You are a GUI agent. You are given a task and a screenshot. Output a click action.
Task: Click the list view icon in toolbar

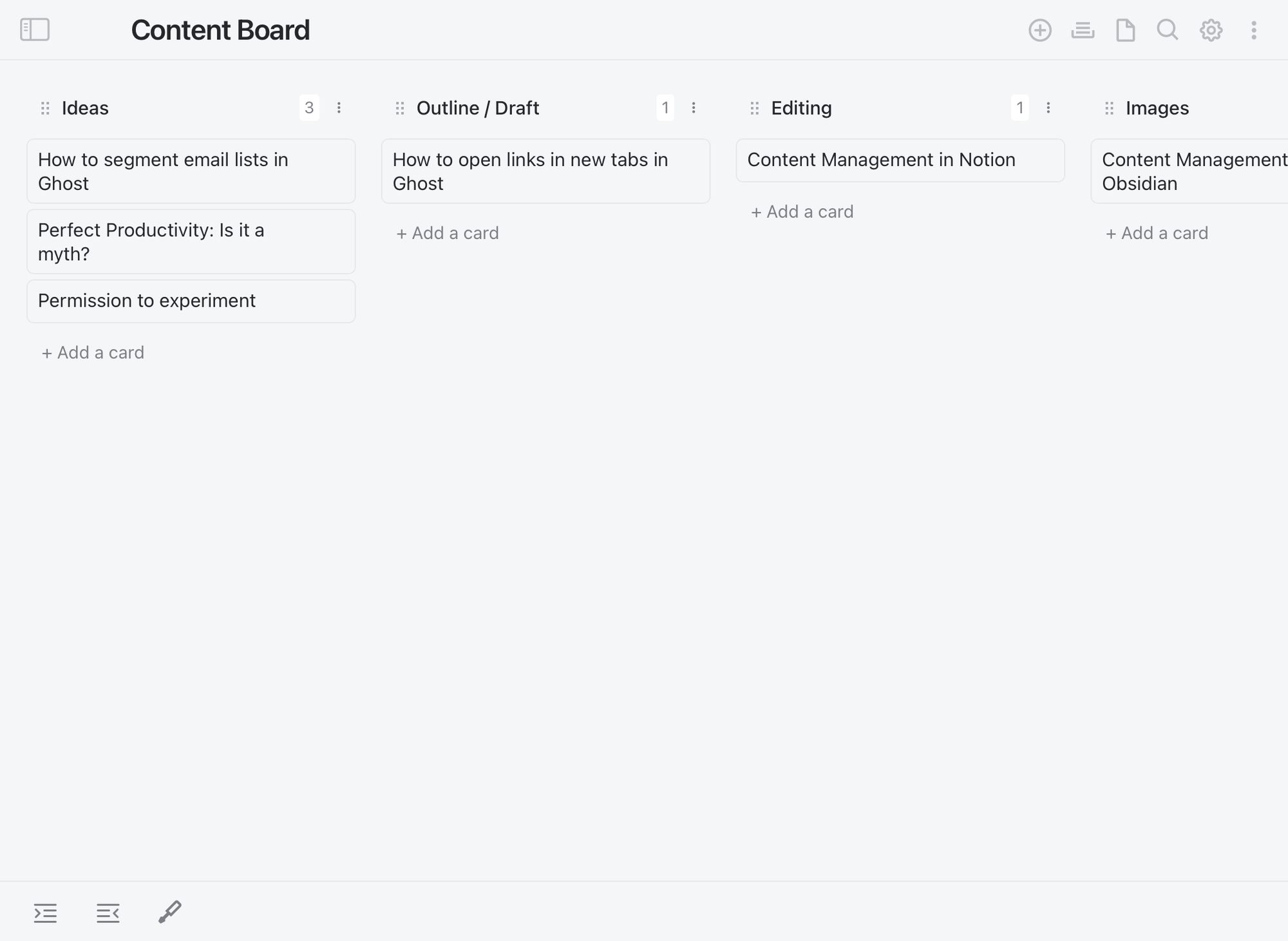[x=1083, y=30]
